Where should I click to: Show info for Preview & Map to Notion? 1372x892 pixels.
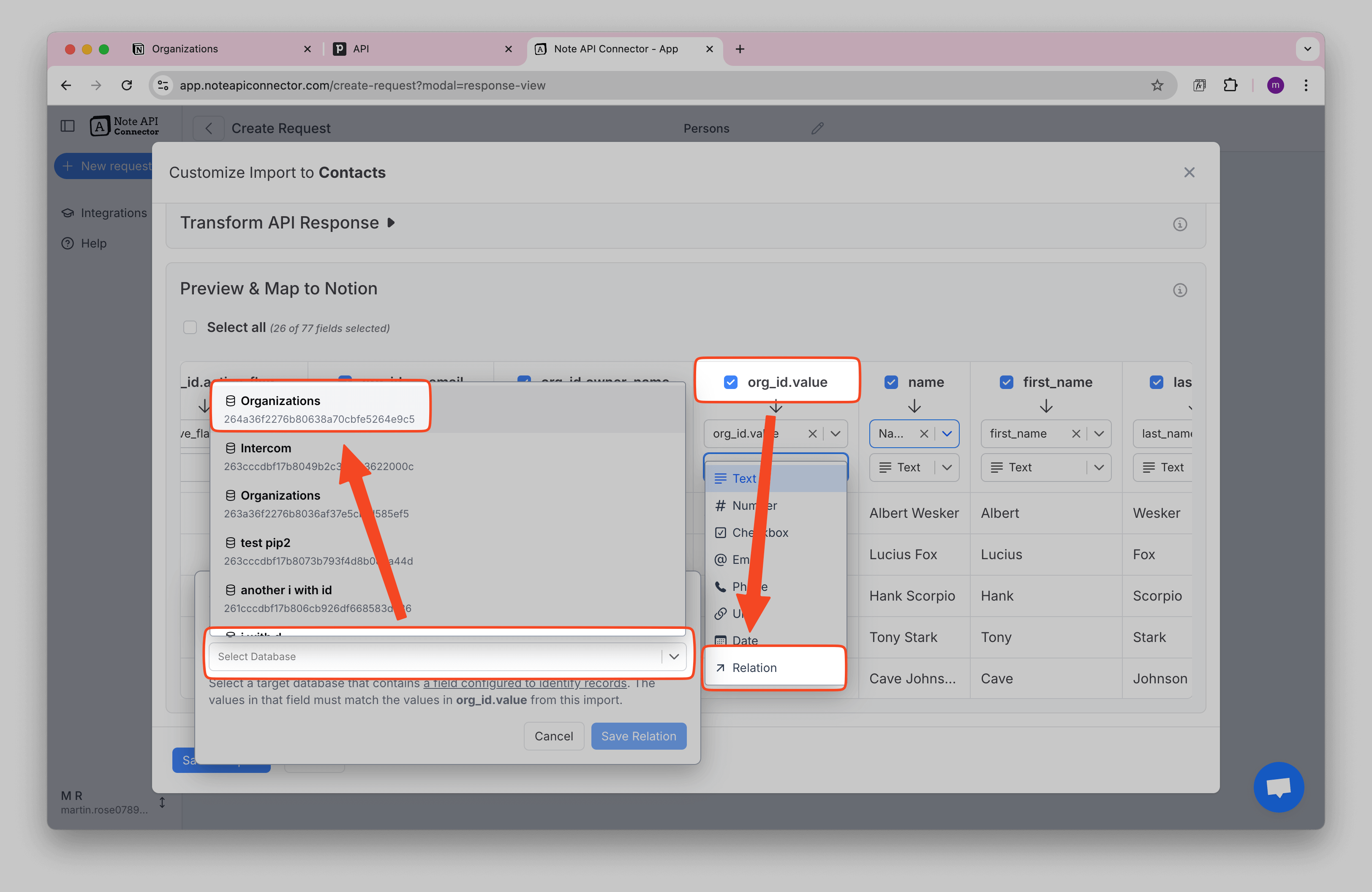click(x=1180, y=290)
